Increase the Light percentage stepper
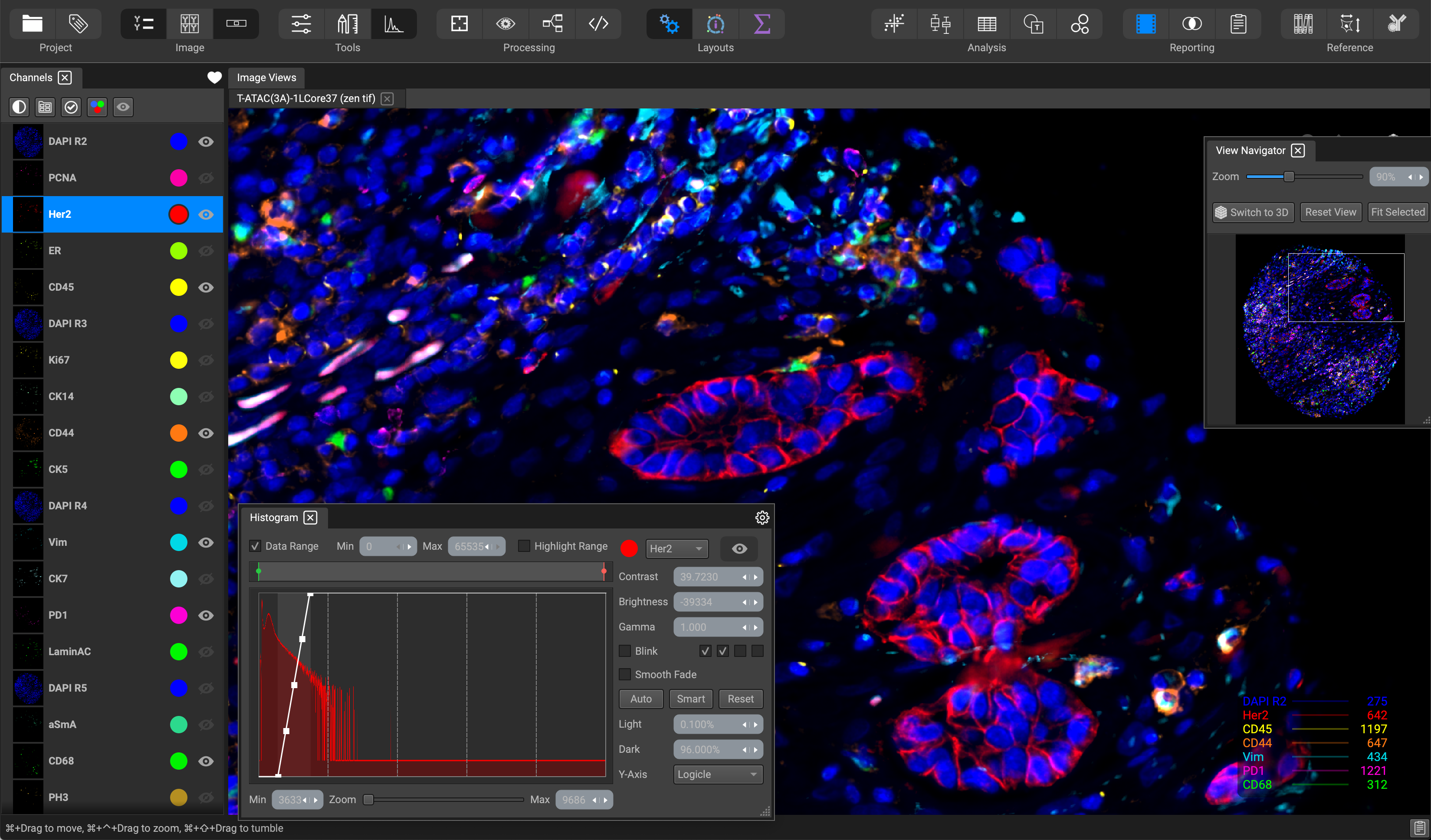This screenshot has width=1431, height=840. (756, 725)
